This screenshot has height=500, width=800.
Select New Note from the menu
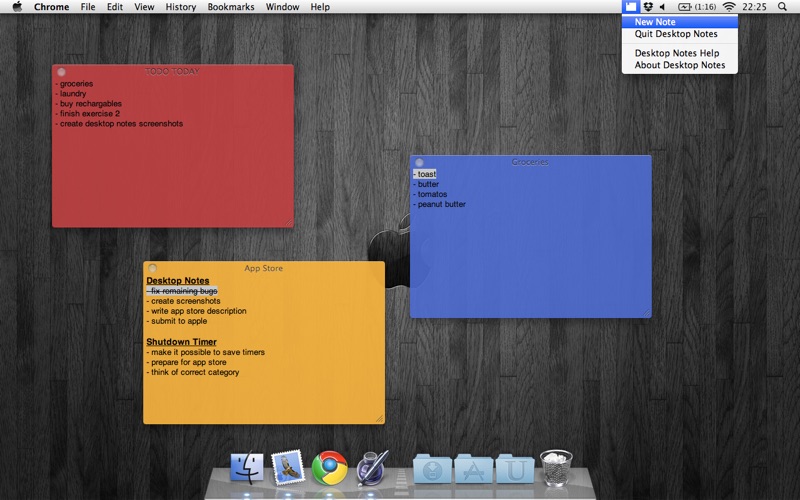click(655, 22)
